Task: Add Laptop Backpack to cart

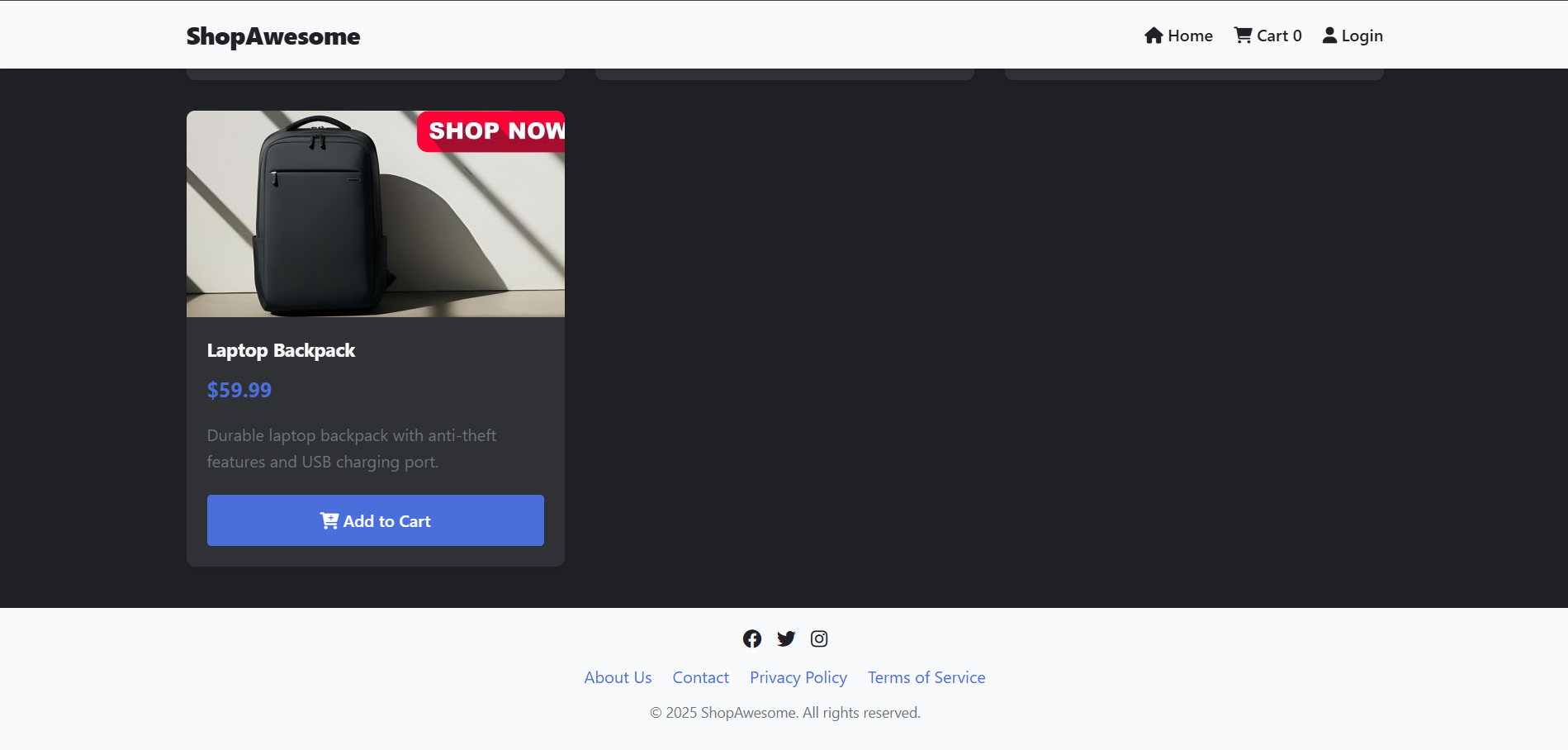Action: (x=375, y=520)
